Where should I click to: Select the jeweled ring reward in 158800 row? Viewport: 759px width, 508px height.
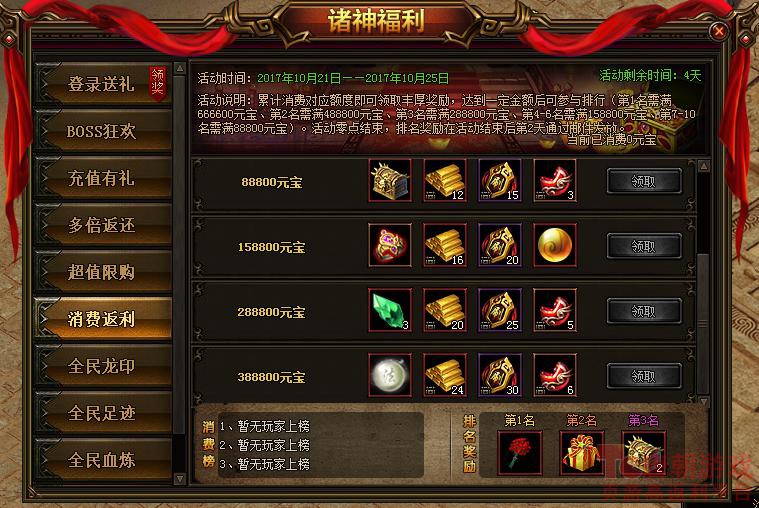pyautogui.click(x=390, y=245)
